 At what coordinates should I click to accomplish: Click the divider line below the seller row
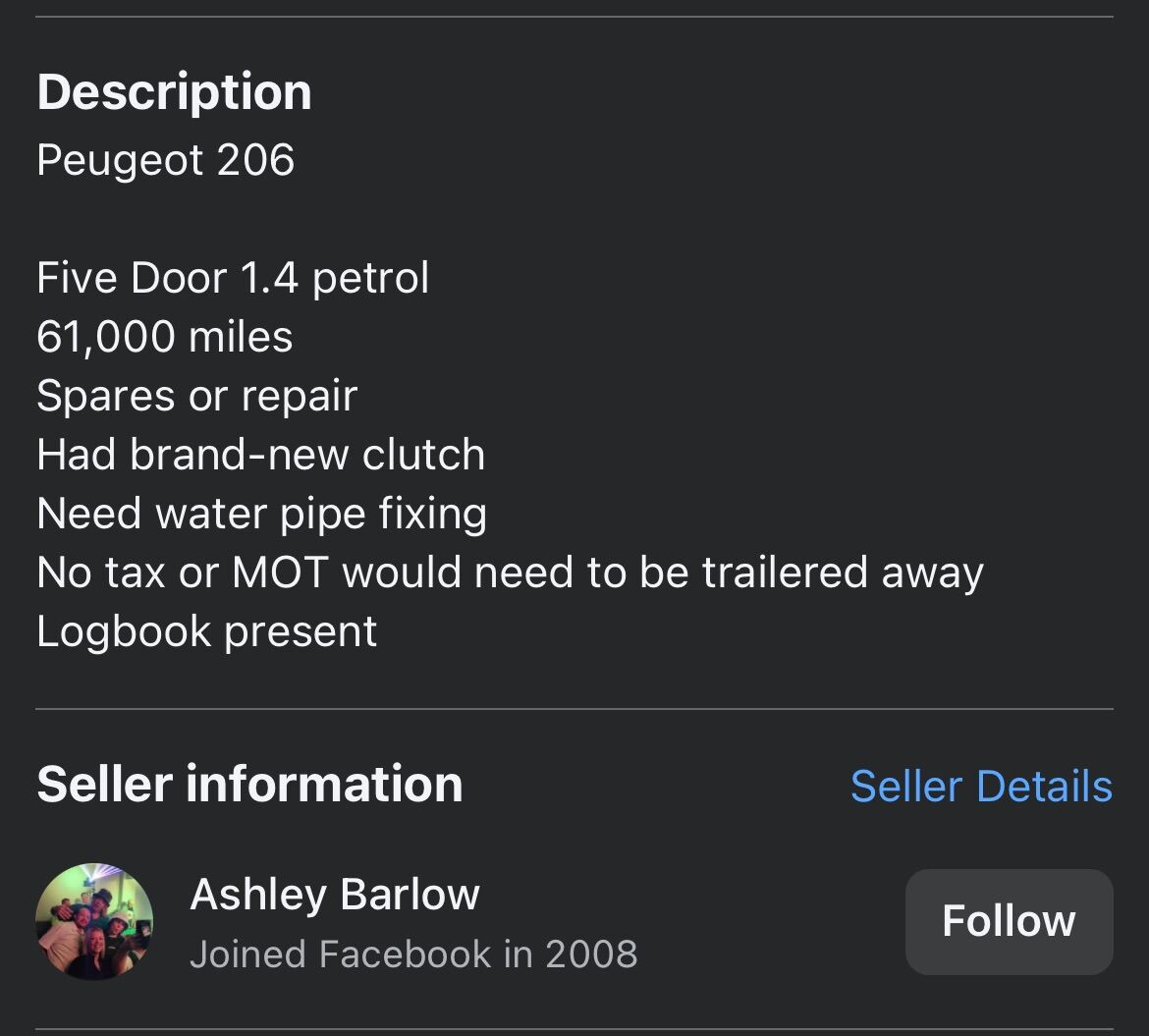pos(574,1029)
